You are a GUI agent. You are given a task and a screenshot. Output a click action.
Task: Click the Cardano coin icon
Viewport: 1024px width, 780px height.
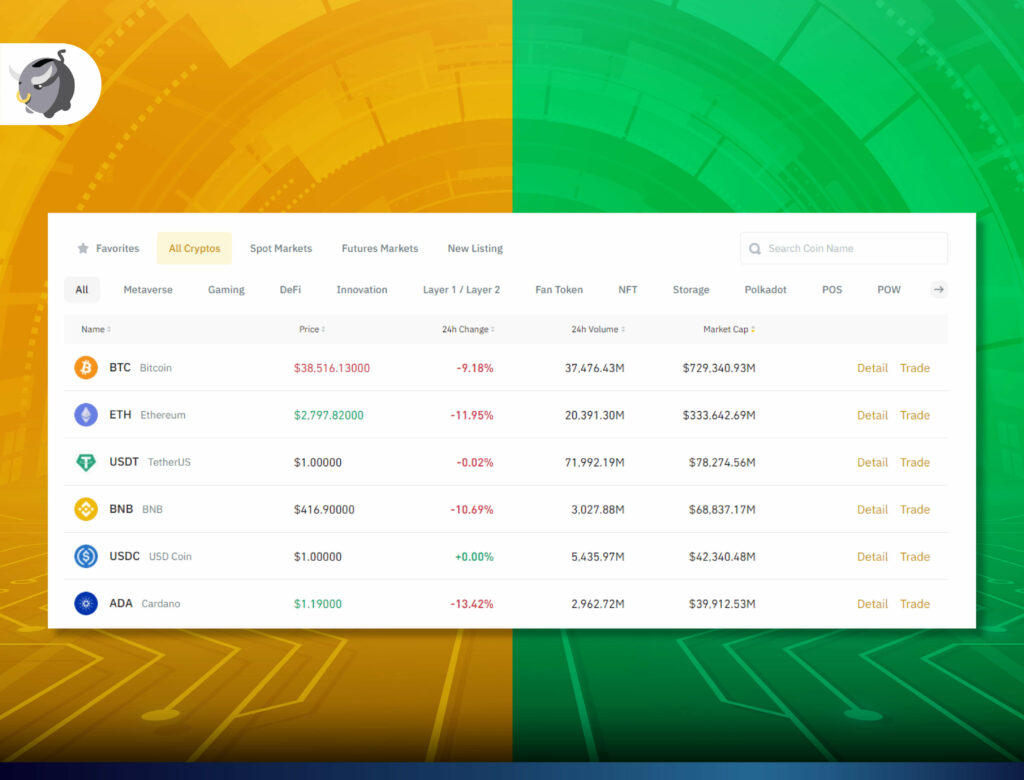[x=86, y=603]
